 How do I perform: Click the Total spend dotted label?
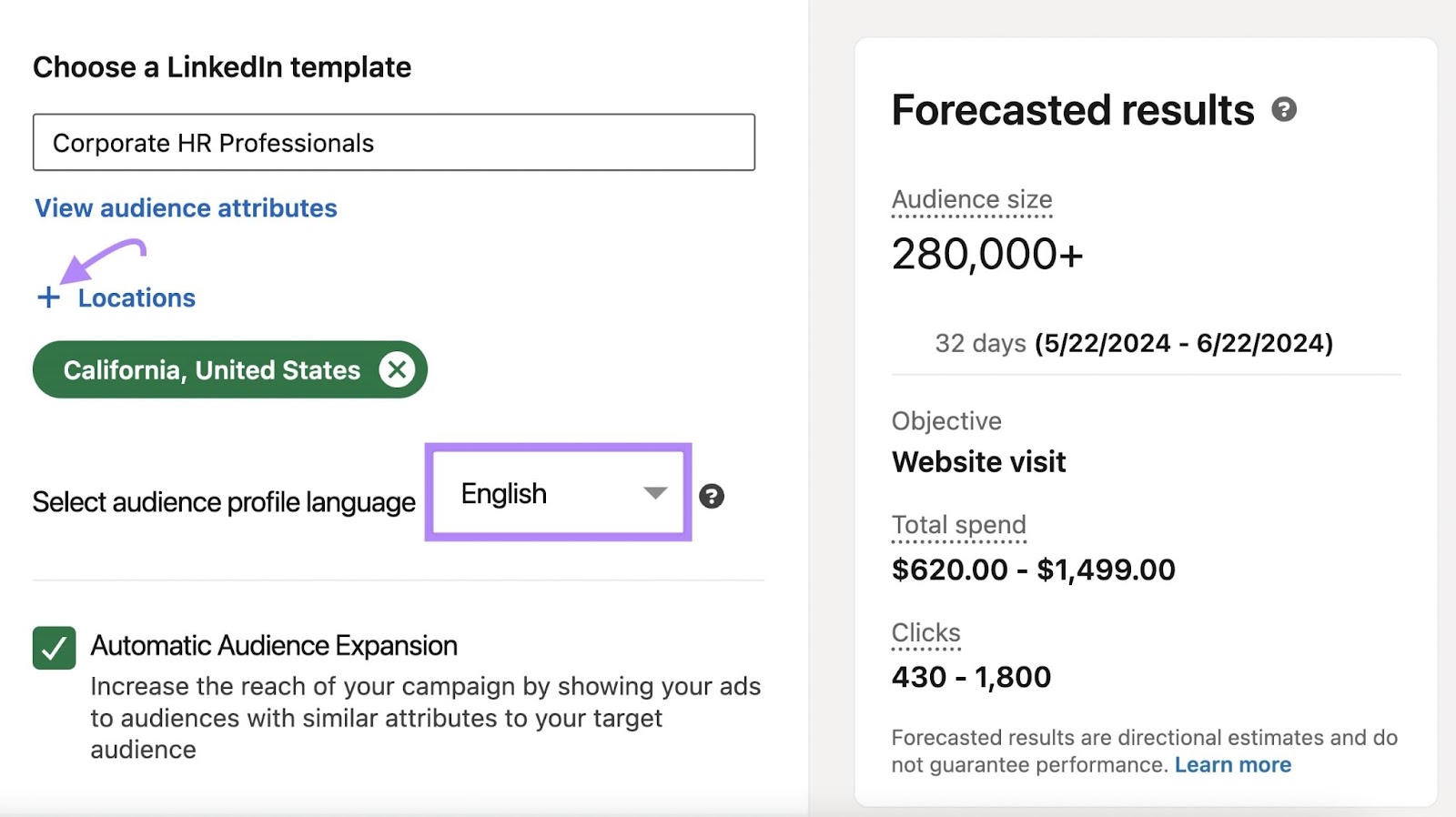pyautogui.click(x=959, y=525)
